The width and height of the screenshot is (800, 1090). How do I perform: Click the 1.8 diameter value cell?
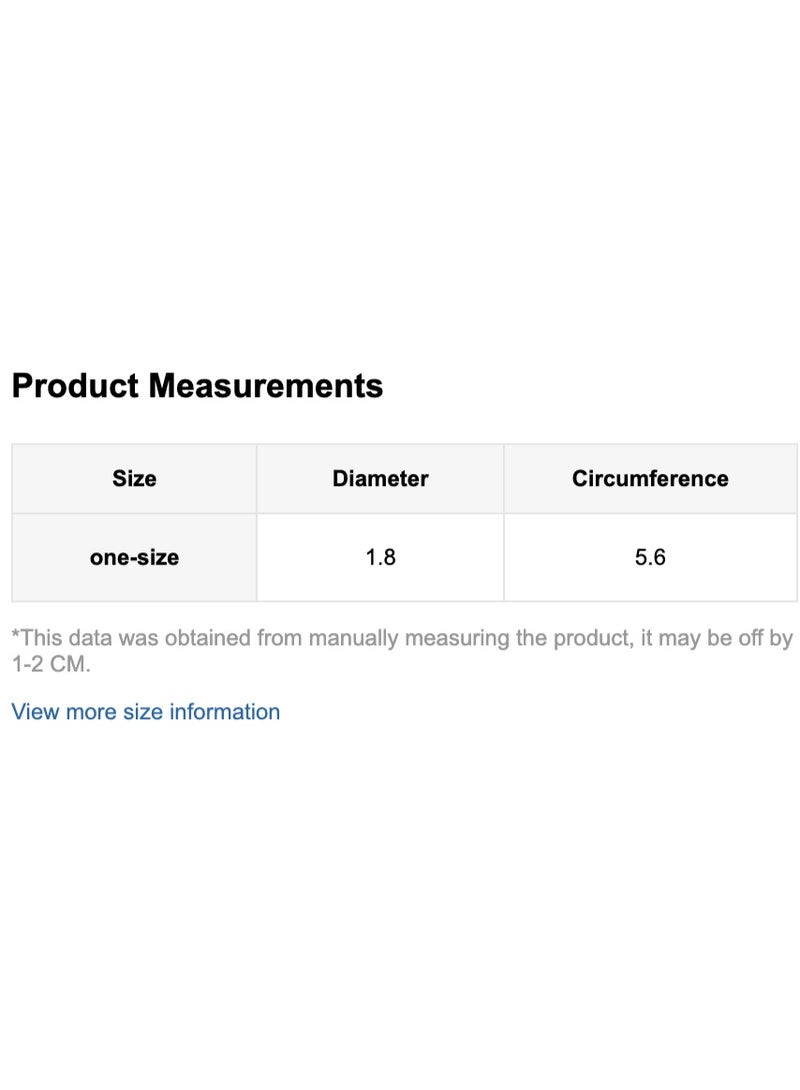coord(380,557)
